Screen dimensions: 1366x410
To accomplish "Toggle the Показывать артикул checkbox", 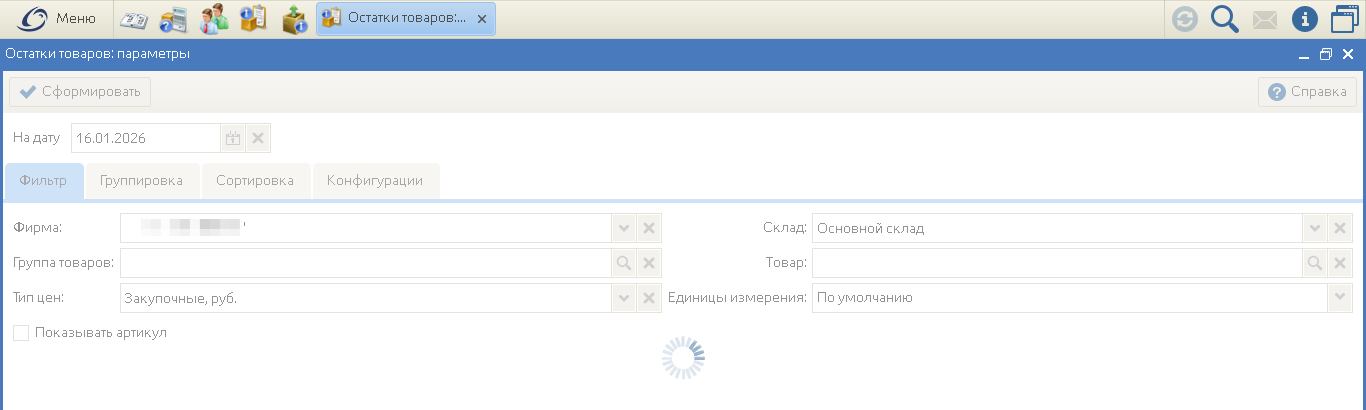I will 21,333.
